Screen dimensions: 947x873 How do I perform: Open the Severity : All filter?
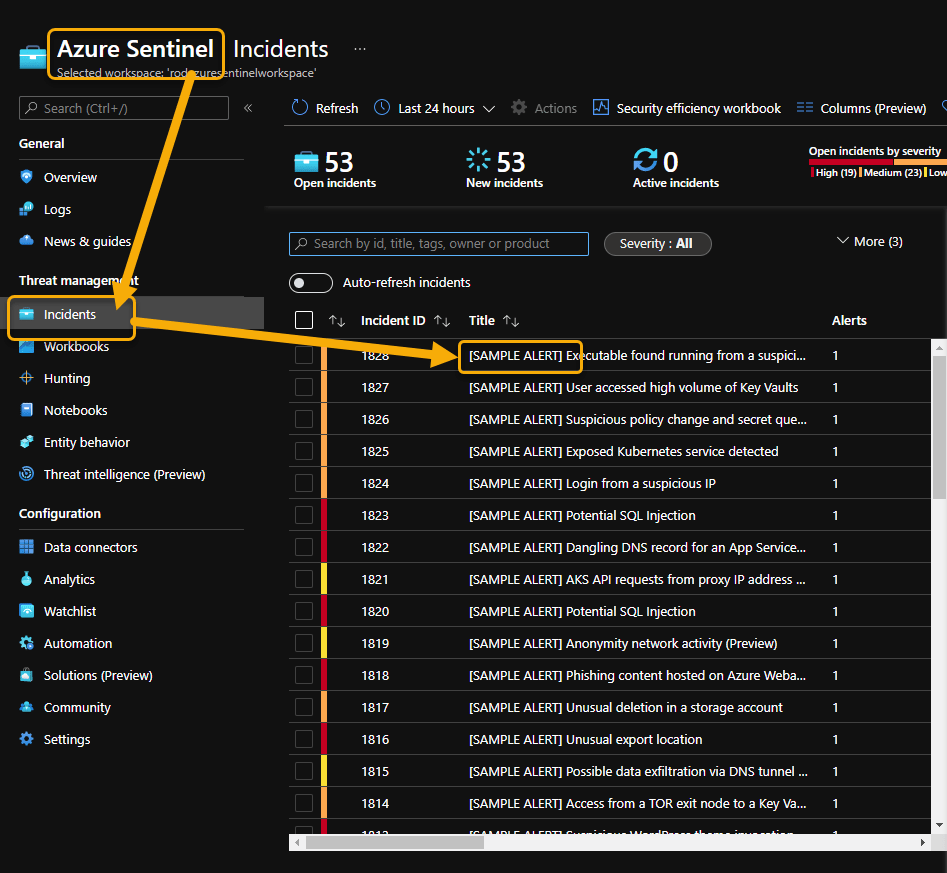(657, 243)
